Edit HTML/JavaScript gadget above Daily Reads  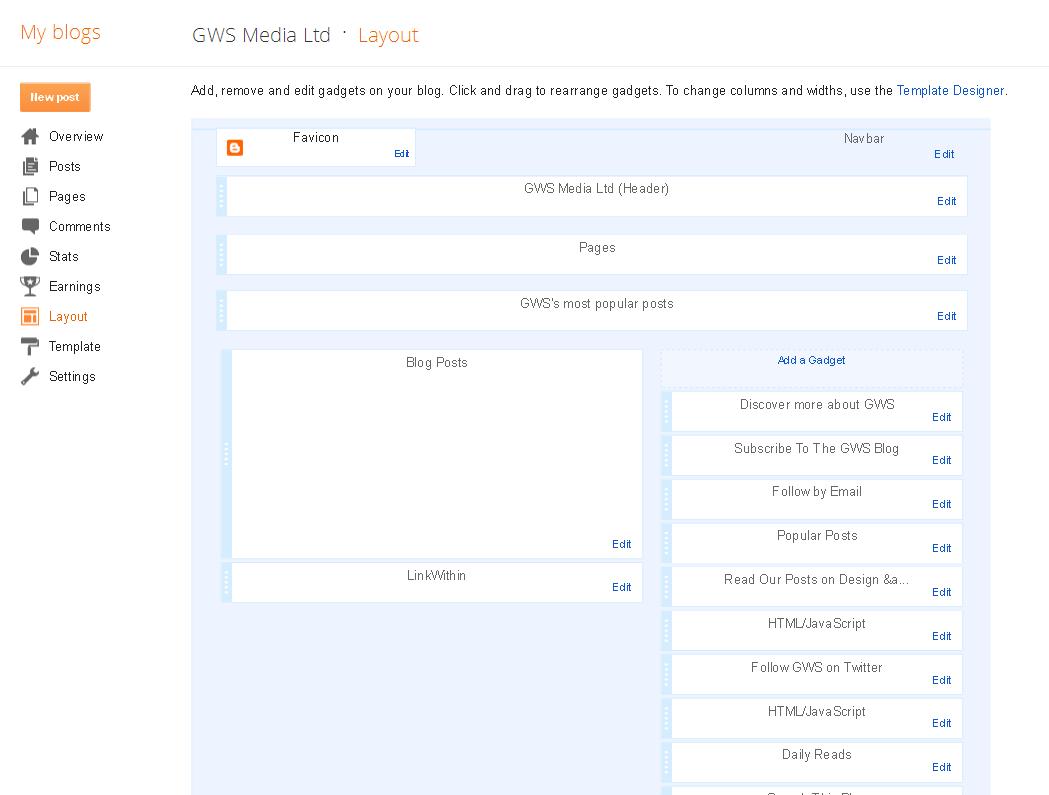[x=942, y=723]
